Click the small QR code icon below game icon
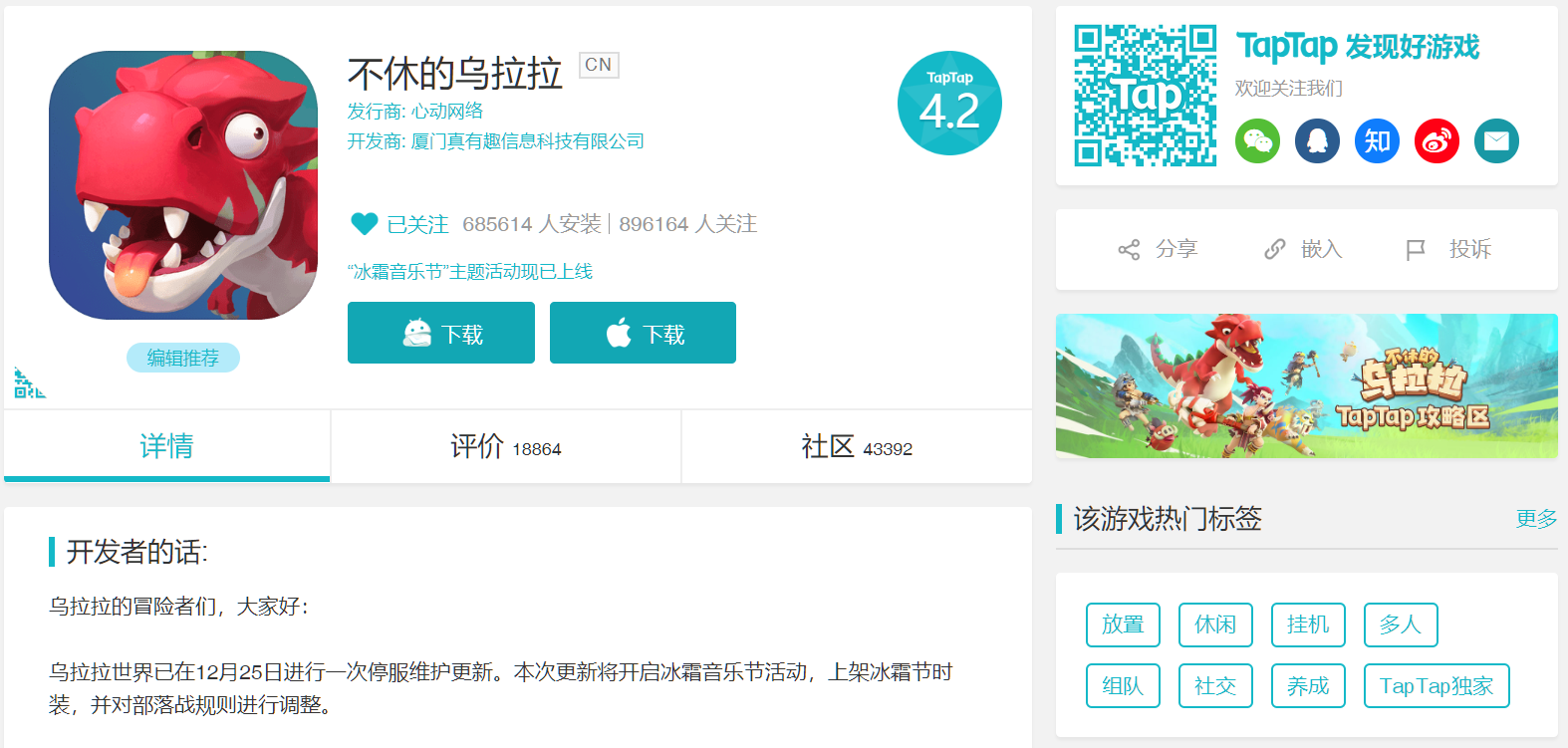 pyautogui.click(x=29, y=383)
